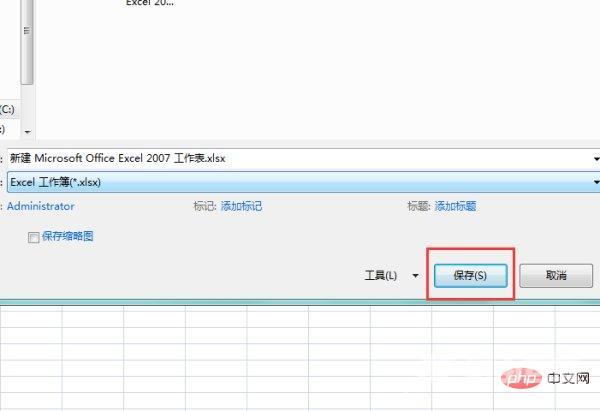Click the 保存(S) button to save
600x411 pixels.
(470, 275)
